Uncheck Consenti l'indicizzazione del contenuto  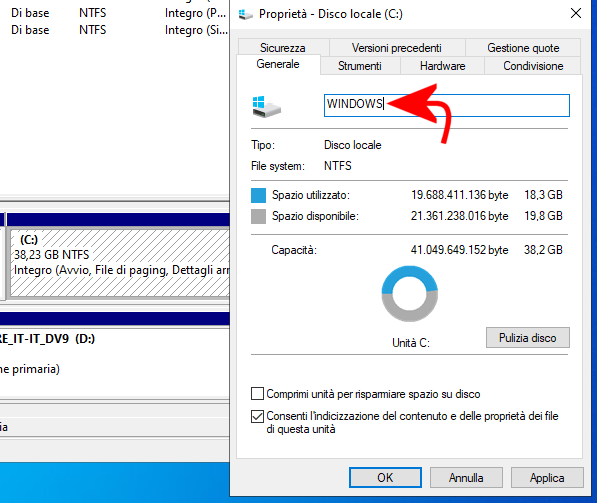pos(257,416)
